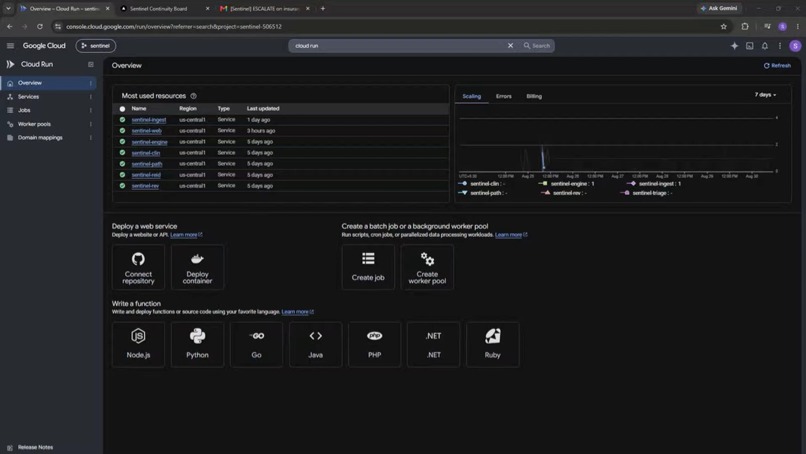
Task: Sort by the Last updated column header
Action: 263,109
